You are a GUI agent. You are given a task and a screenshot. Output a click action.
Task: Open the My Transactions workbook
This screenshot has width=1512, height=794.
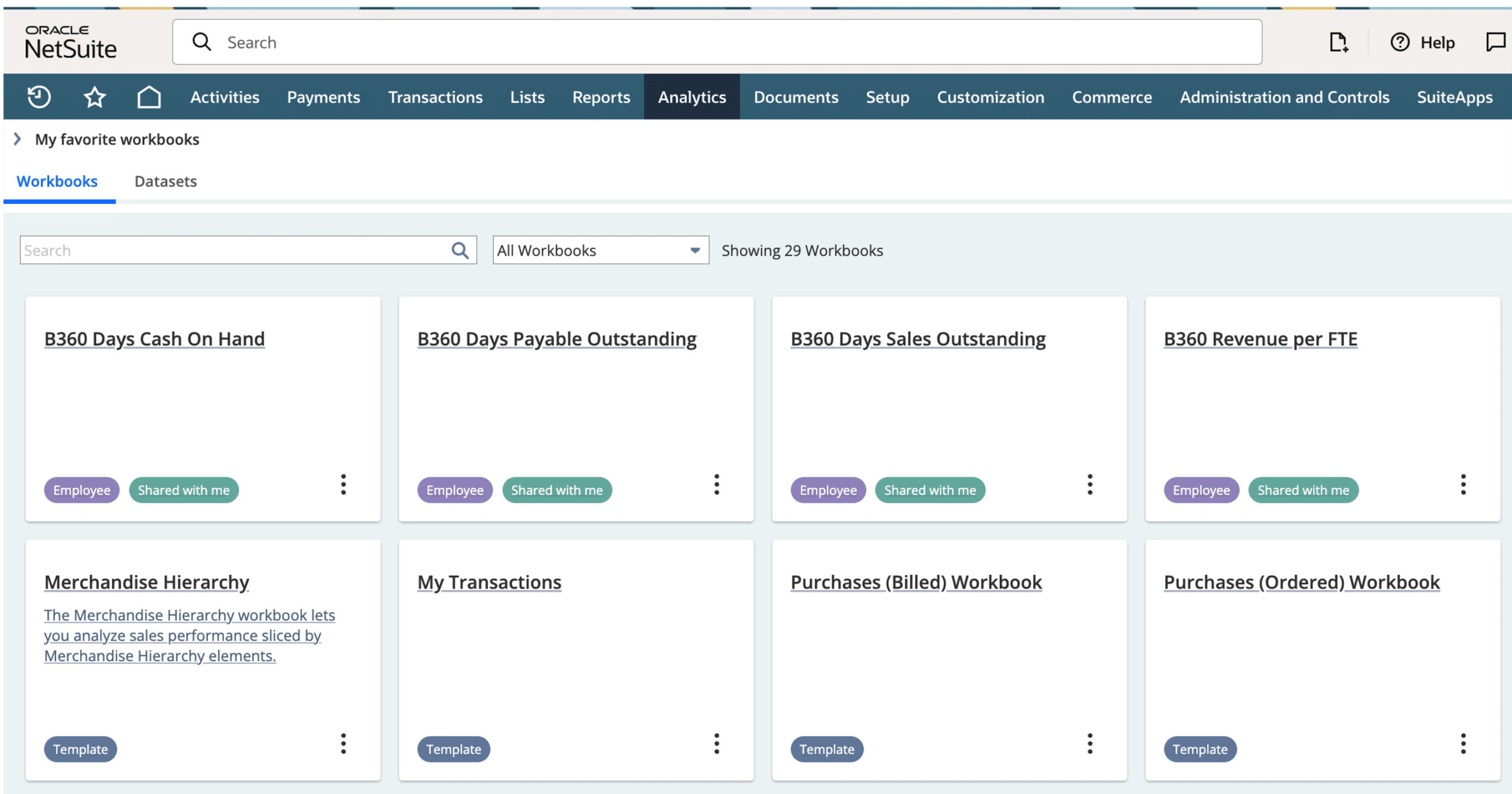click(x=490, y=582)
